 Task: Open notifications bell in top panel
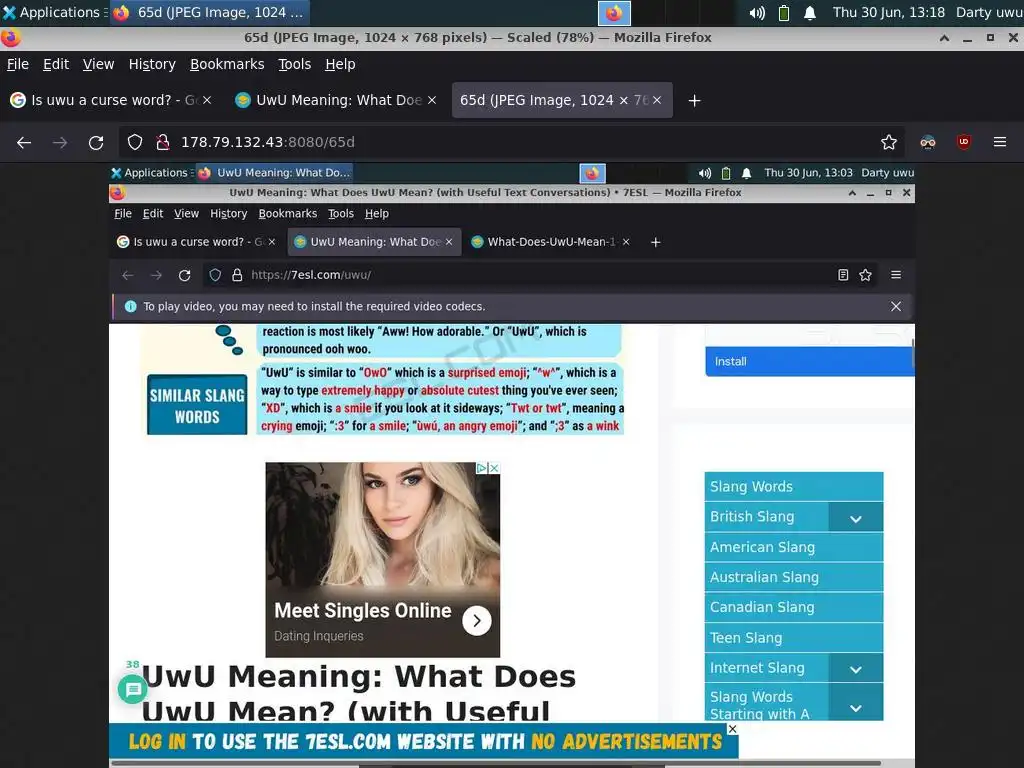click(x=810, y=12)
